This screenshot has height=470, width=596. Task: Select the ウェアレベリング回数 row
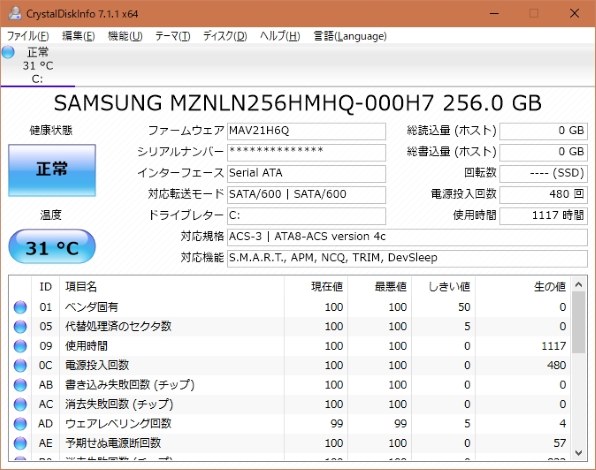(x=289, y=424)
